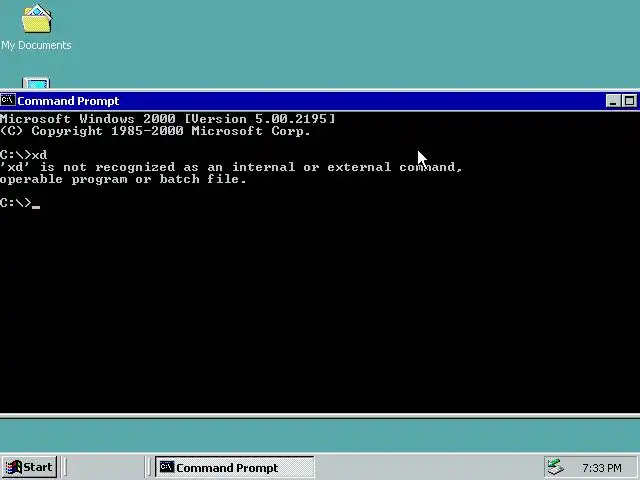Click the active C:\> prompt with cursor

click(x=20, y=203)
